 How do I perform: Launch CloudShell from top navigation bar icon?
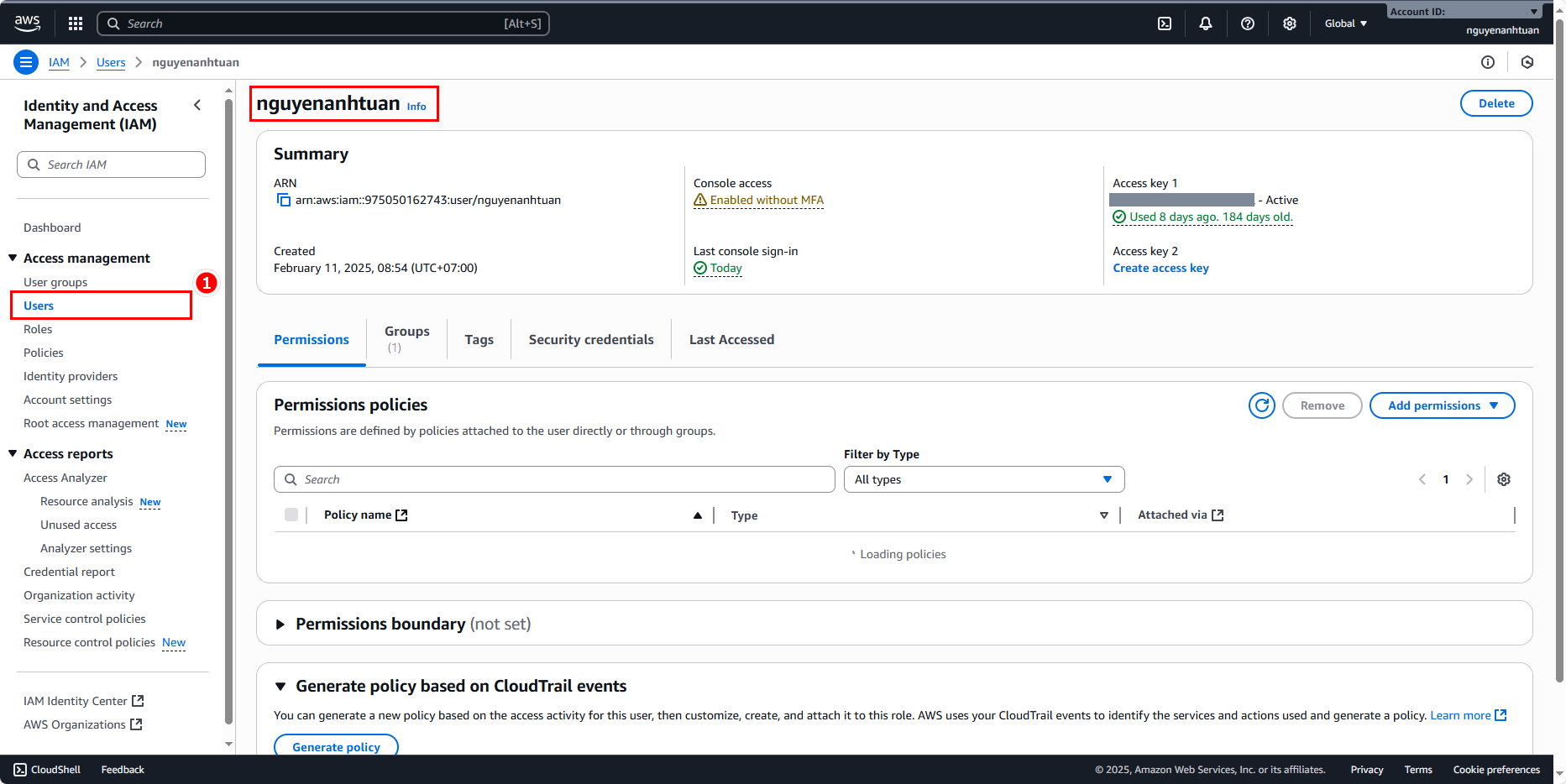(1165, 24)
